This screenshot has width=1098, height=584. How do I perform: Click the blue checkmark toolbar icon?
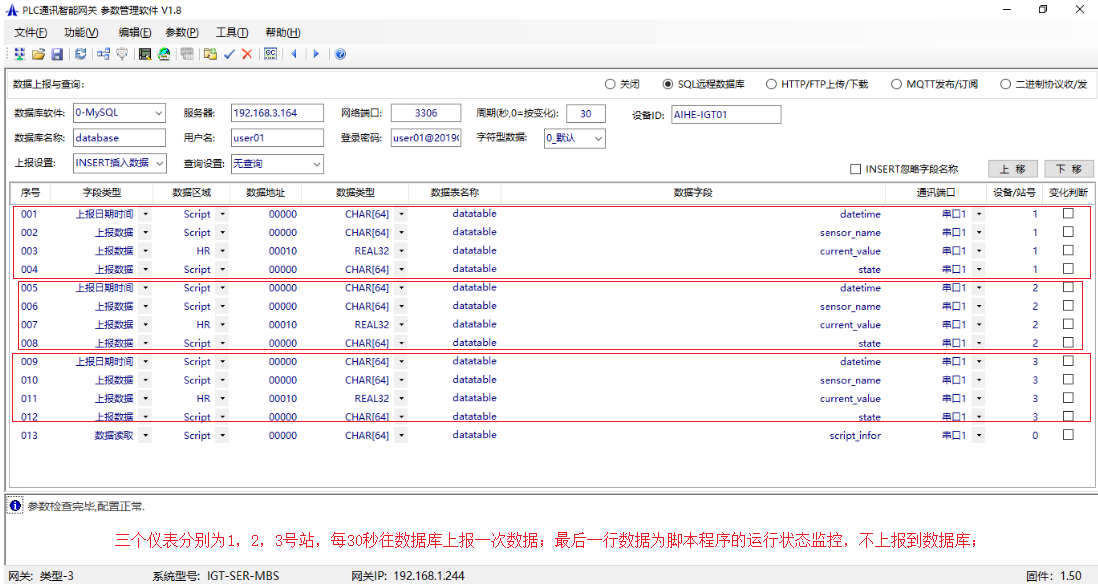[229, 54]
